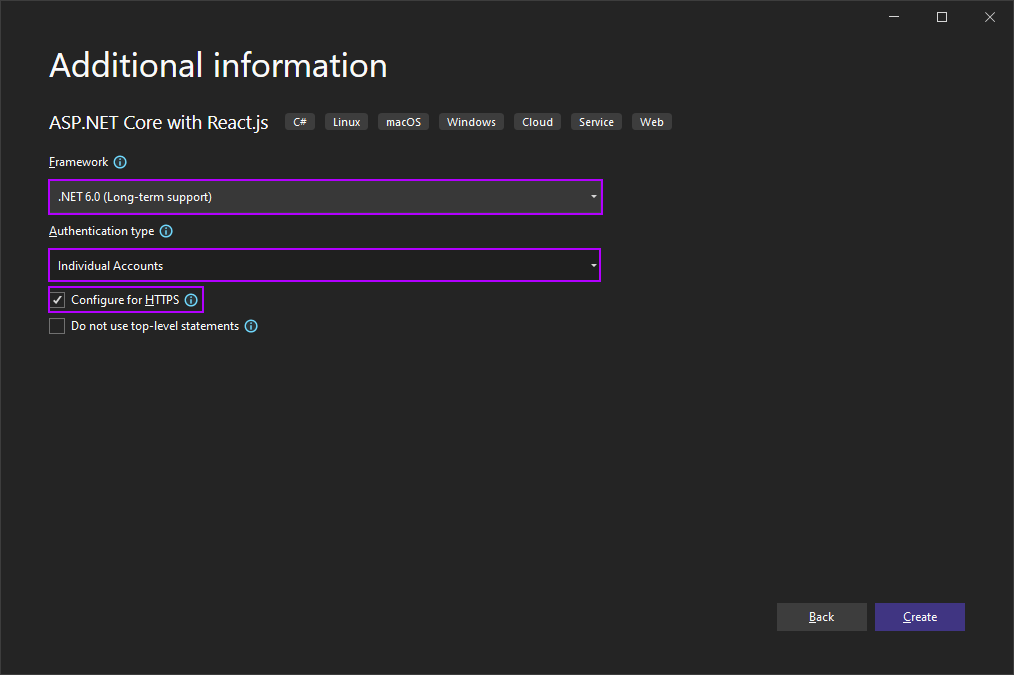Click the Authentication type label
1014x675 pixels.
pyautogui.click(x=102, y=231)
